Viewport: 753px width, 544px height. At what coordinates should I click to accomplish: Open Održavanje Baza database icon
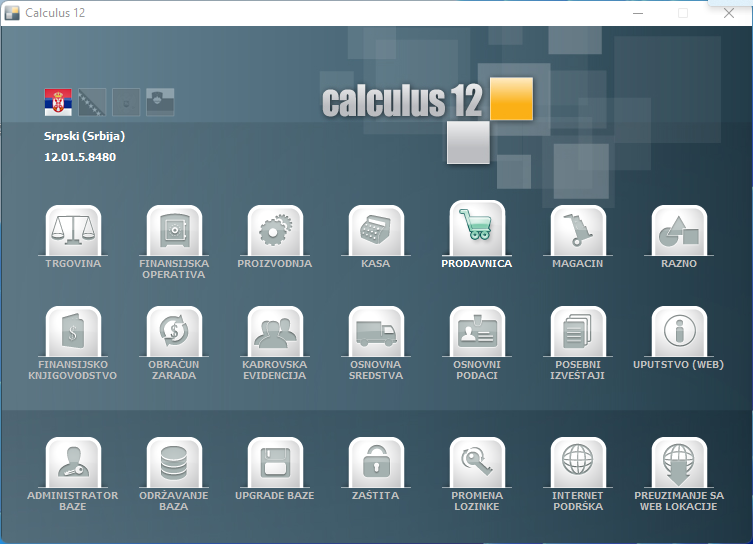coord(174,462)
